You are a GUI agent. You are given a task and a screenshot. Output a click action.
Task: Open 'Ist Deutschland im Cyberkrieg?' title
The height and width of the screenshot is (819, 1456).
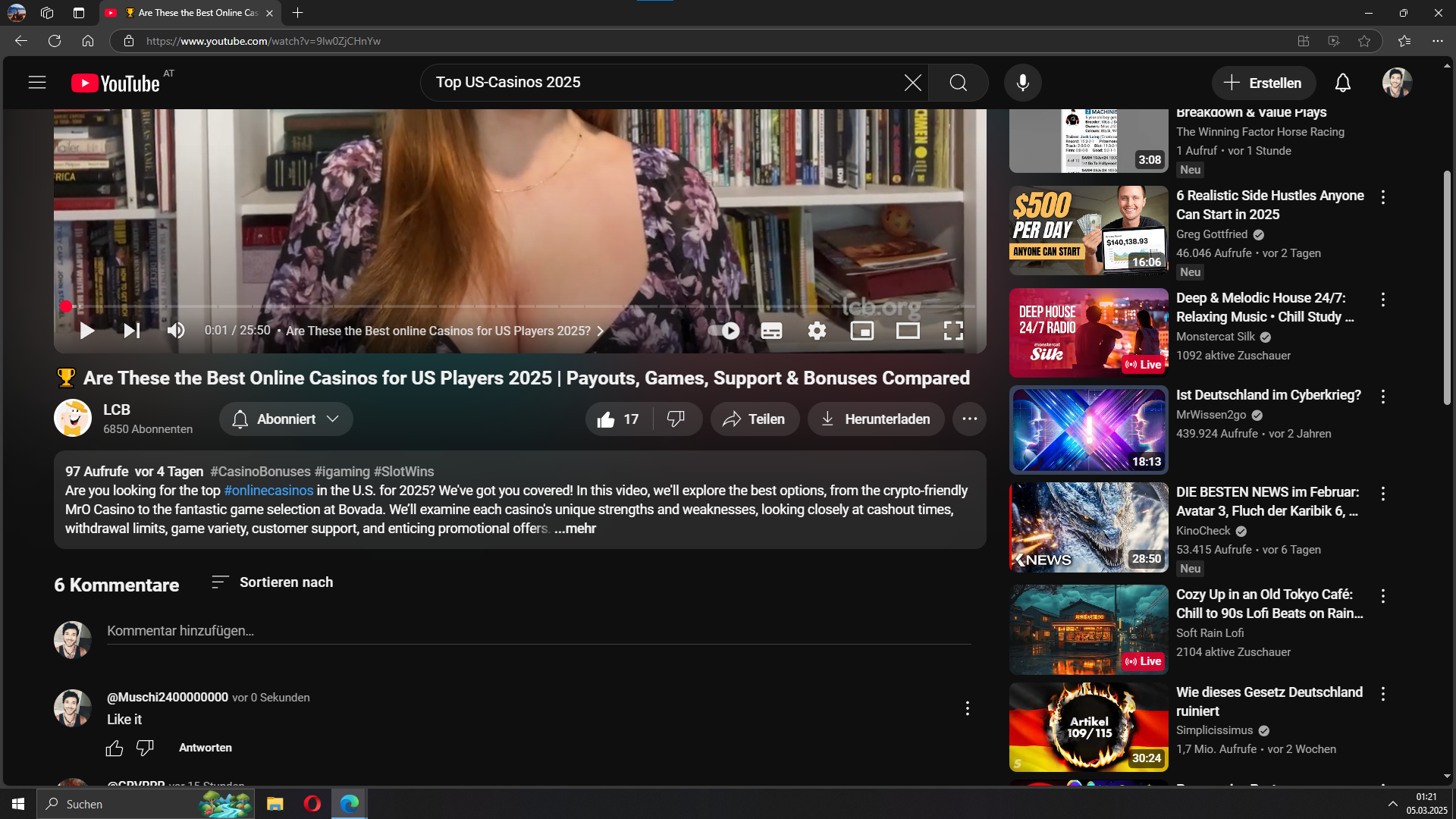coord(1269,395)
